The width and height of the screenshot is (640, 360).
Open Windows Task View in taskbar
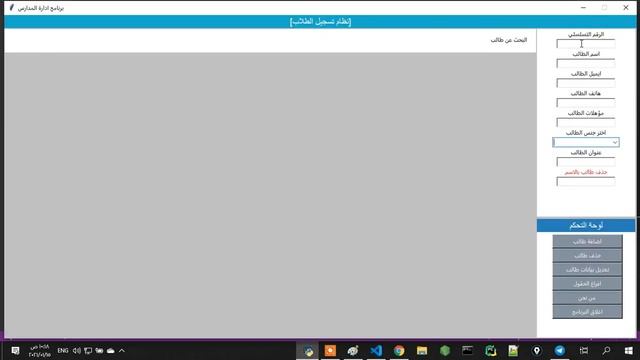click(x=584, y=351)
